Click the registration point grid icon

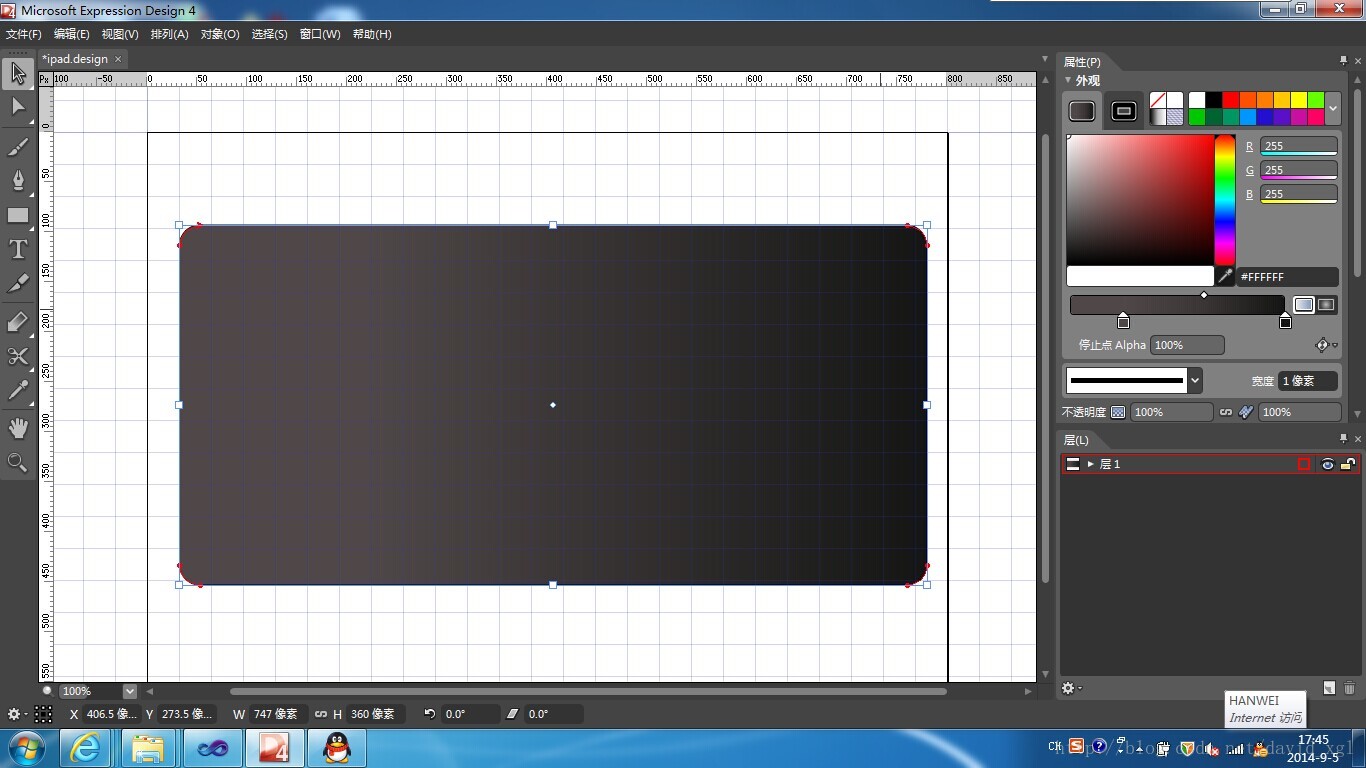pyautogui.click(x=44, y=714)
